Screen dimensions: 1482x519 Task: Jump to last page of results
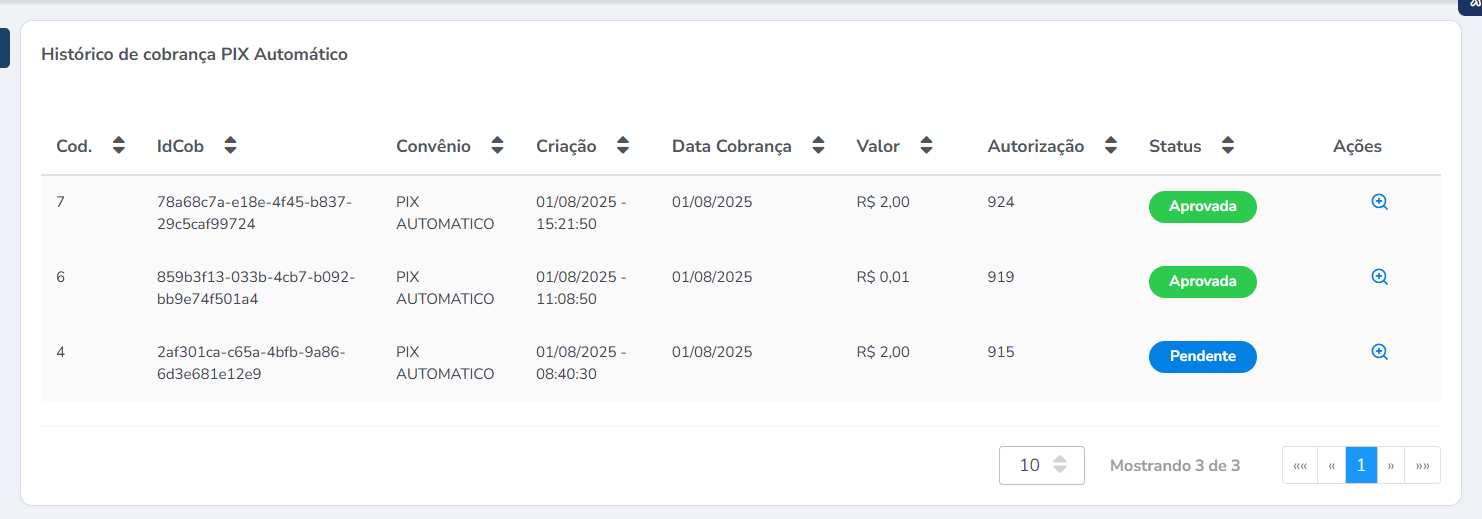1423,465
